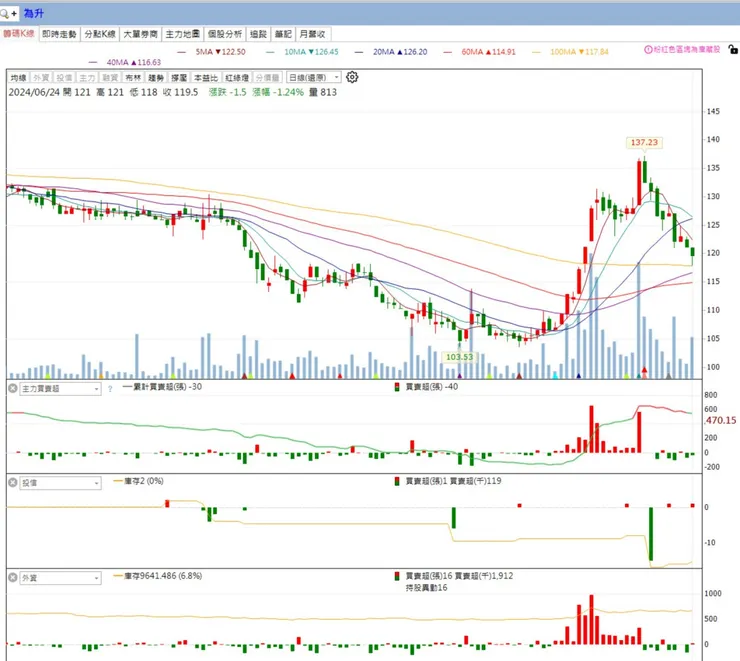Click the 5MA ▼122.50 legend value
Image resolution: width=740 pixels, height=661 pixels.
click(220, 52)
